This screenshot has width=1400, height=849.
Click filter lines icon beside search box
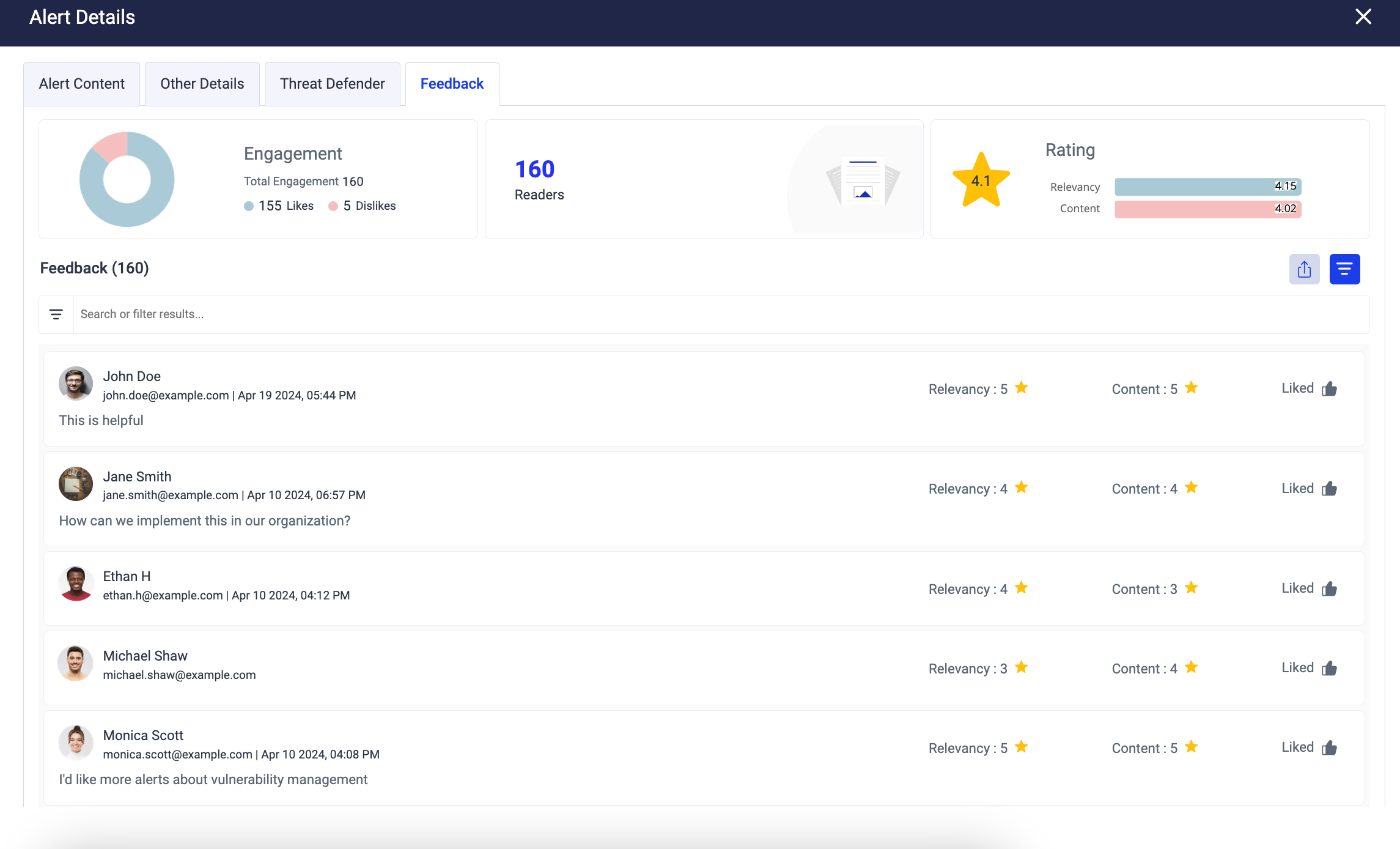(56, 314)
